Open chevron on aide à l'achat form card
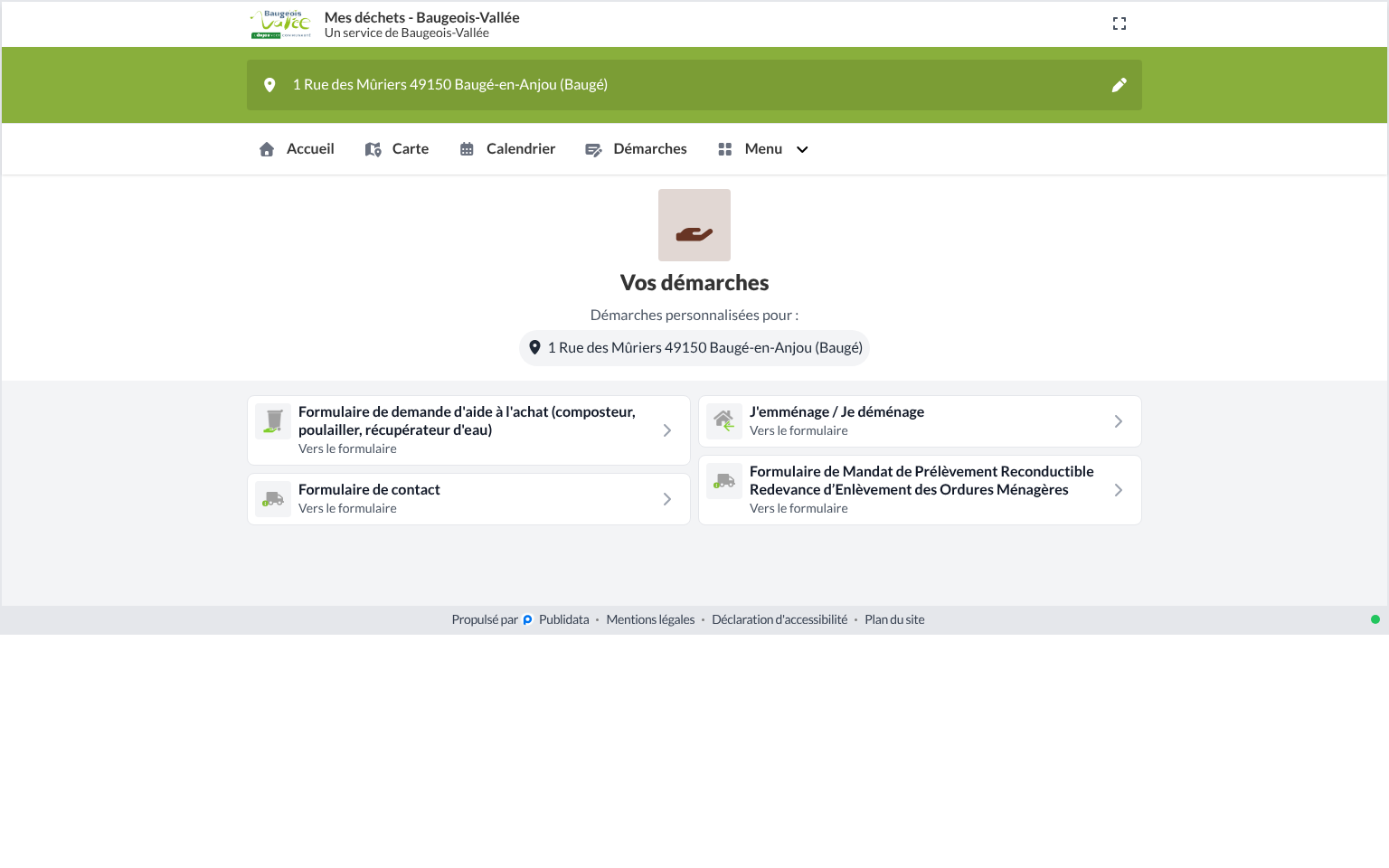Screen dimensions: 1389x868 (667, 430)
